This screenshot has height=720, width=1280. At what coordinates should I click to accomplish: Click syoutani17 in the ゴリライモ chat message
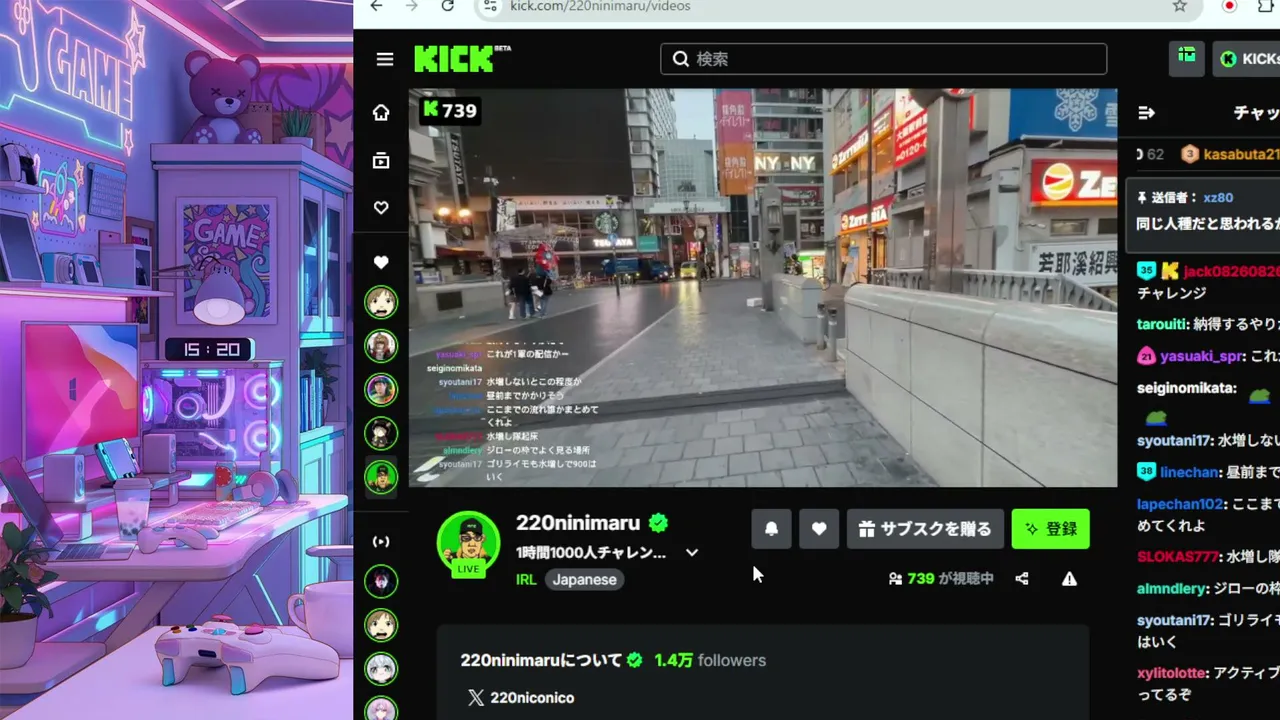tap(1175, 620)
